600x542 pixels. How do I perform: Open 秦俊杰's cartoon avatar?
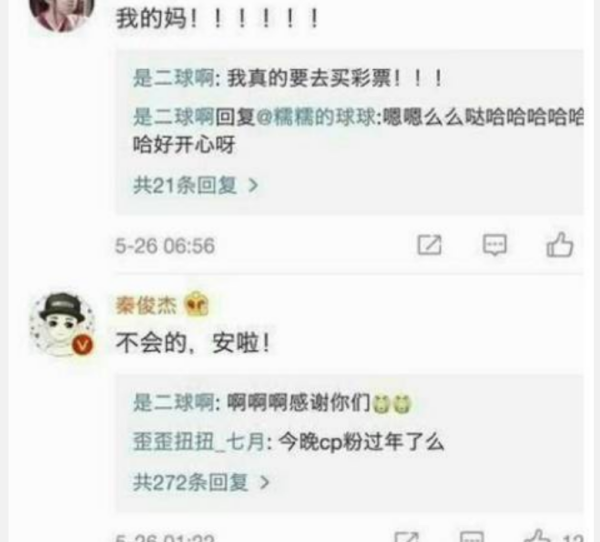point(62,325)
